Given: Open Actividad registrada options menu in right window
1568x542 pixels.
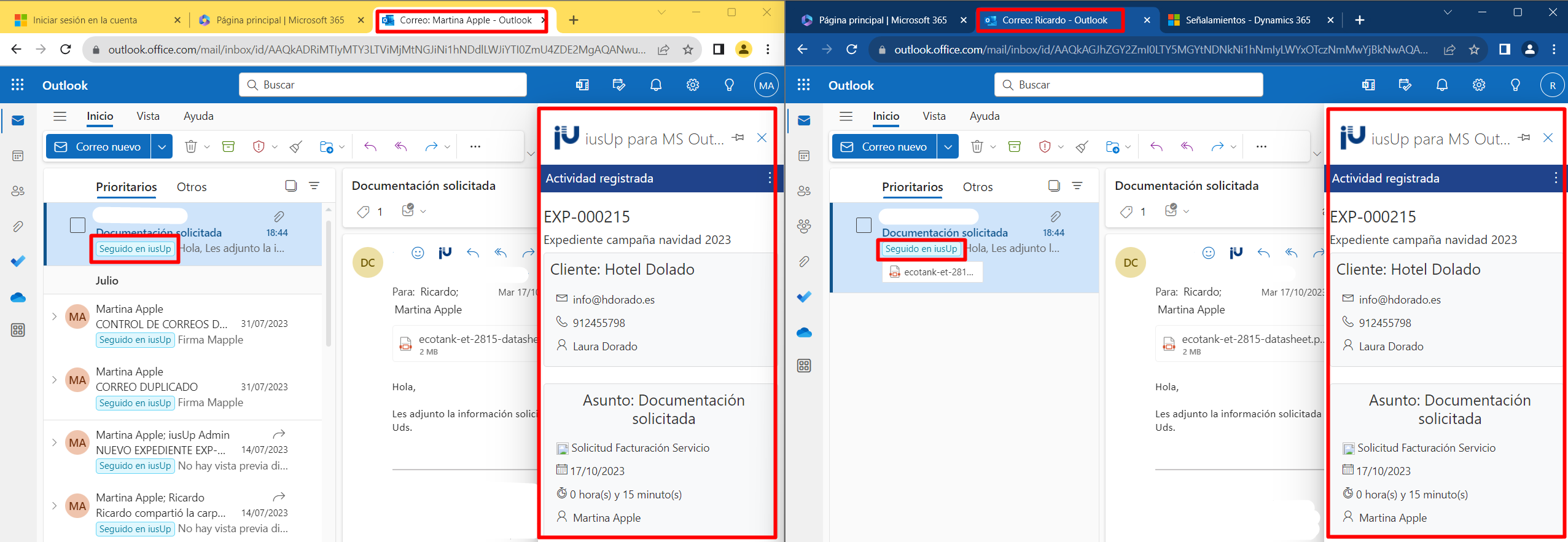Looking at the screenshot, I should point(1555,178).
